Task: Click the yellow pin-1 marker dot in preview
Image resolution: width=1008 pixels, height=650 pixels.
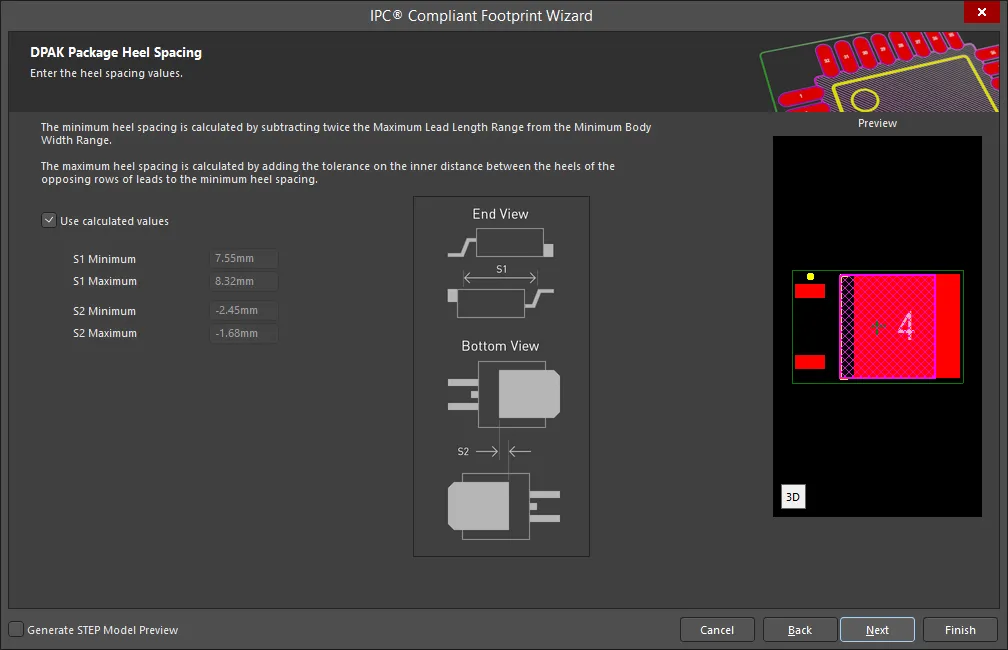Action: click(811, 276)
